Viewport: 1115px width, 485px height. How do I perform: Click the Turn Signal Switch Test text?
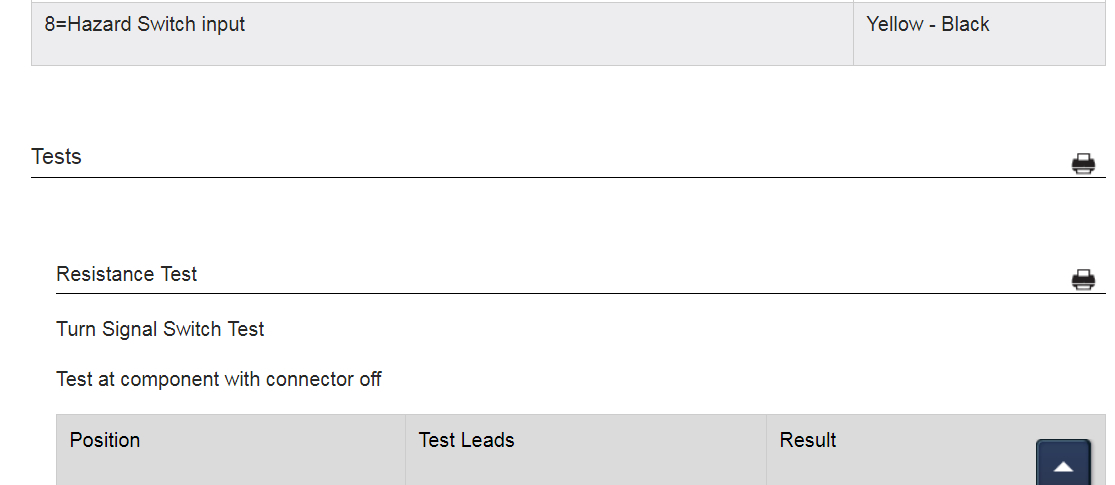[160, 329]
